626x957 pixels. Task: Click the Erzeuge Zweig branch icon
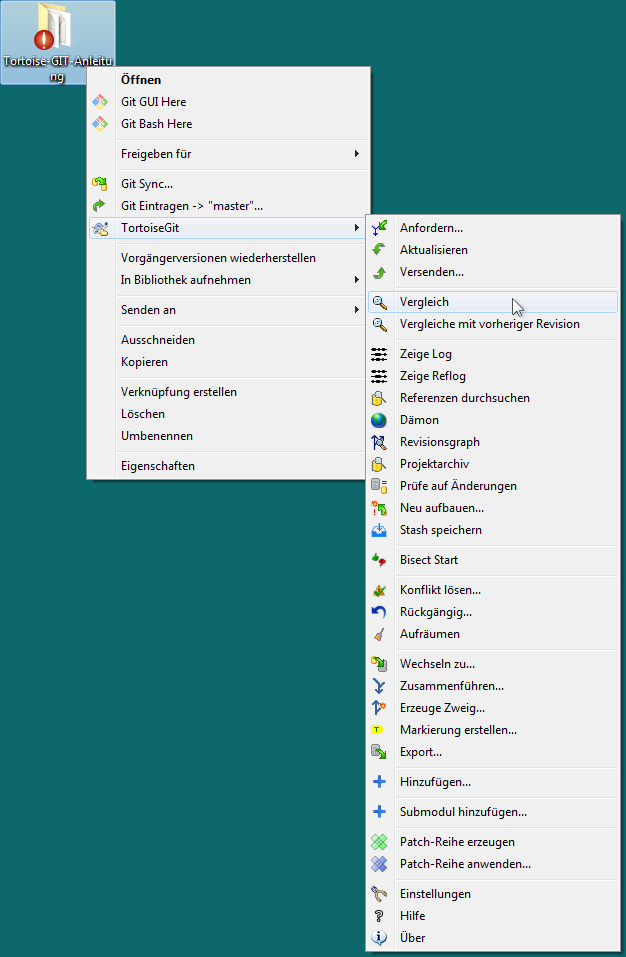click(x=379, y=708)
